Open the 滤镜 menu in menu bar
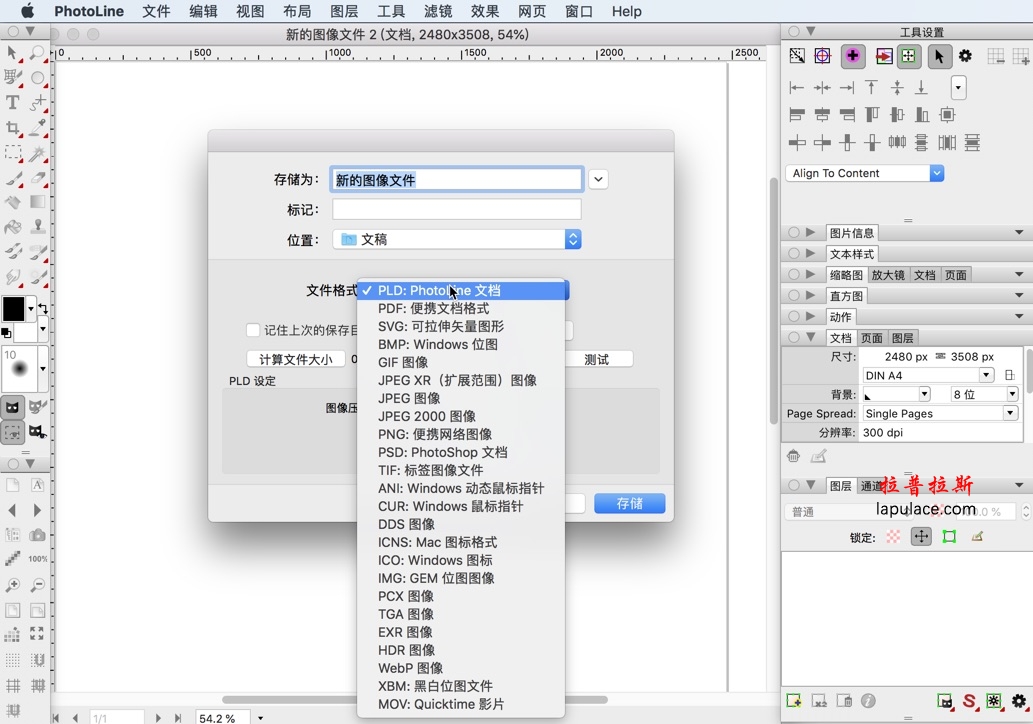The height and width of the screenshot is (724, 1033). click(438, 11)
